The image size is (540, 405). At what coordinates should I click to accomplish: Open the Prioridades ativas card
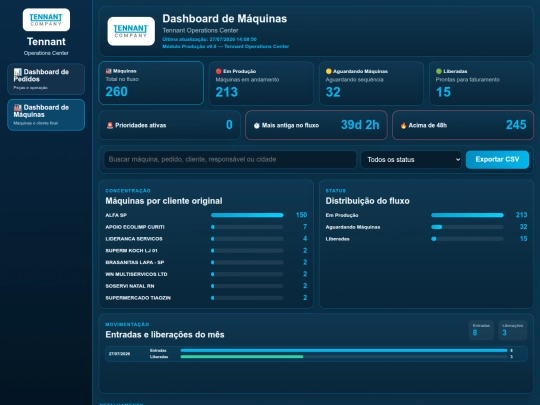(x=169, y=125)
